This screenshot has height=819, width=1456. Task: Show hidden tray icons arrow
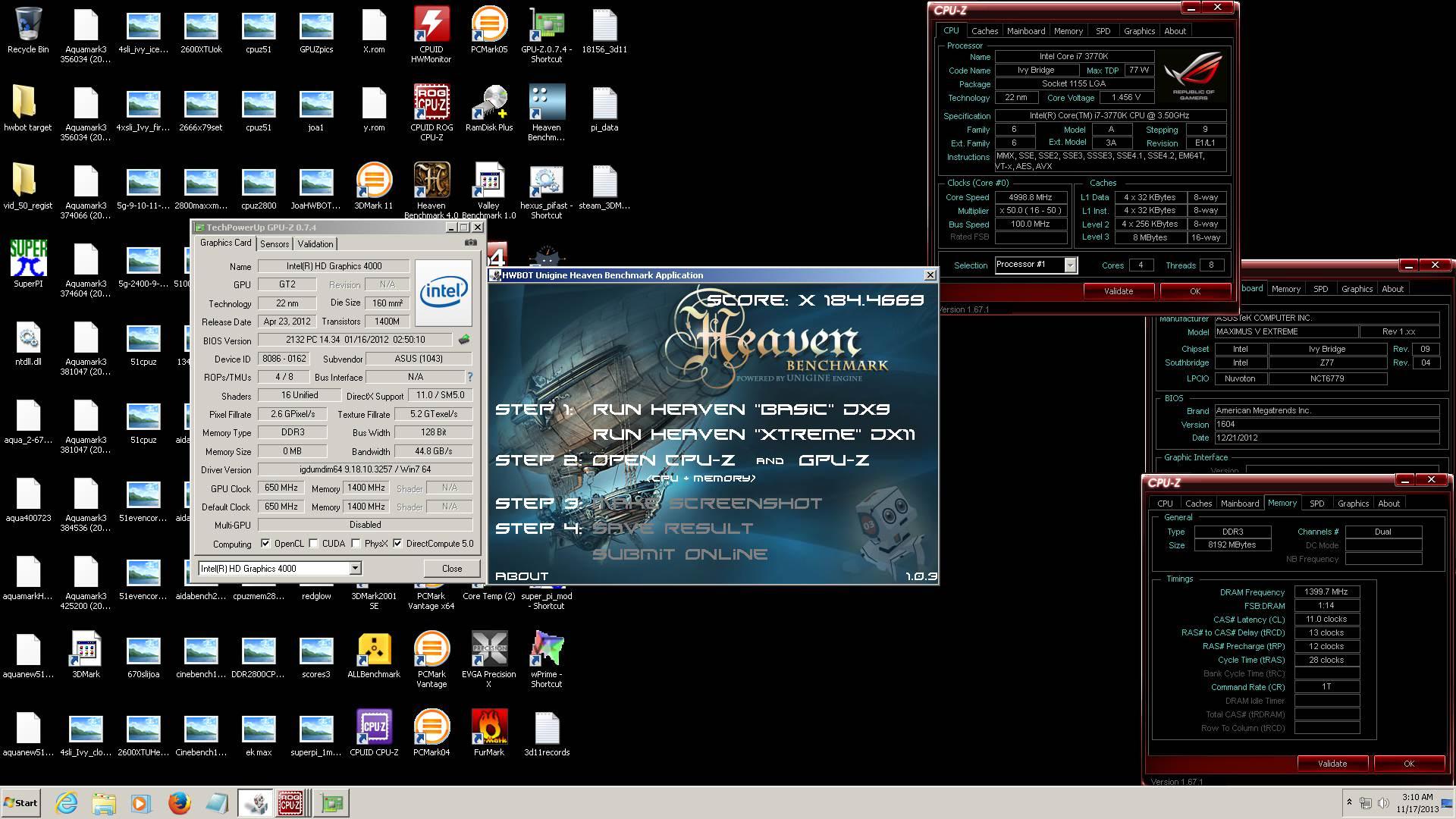(x=1349, y=802)
